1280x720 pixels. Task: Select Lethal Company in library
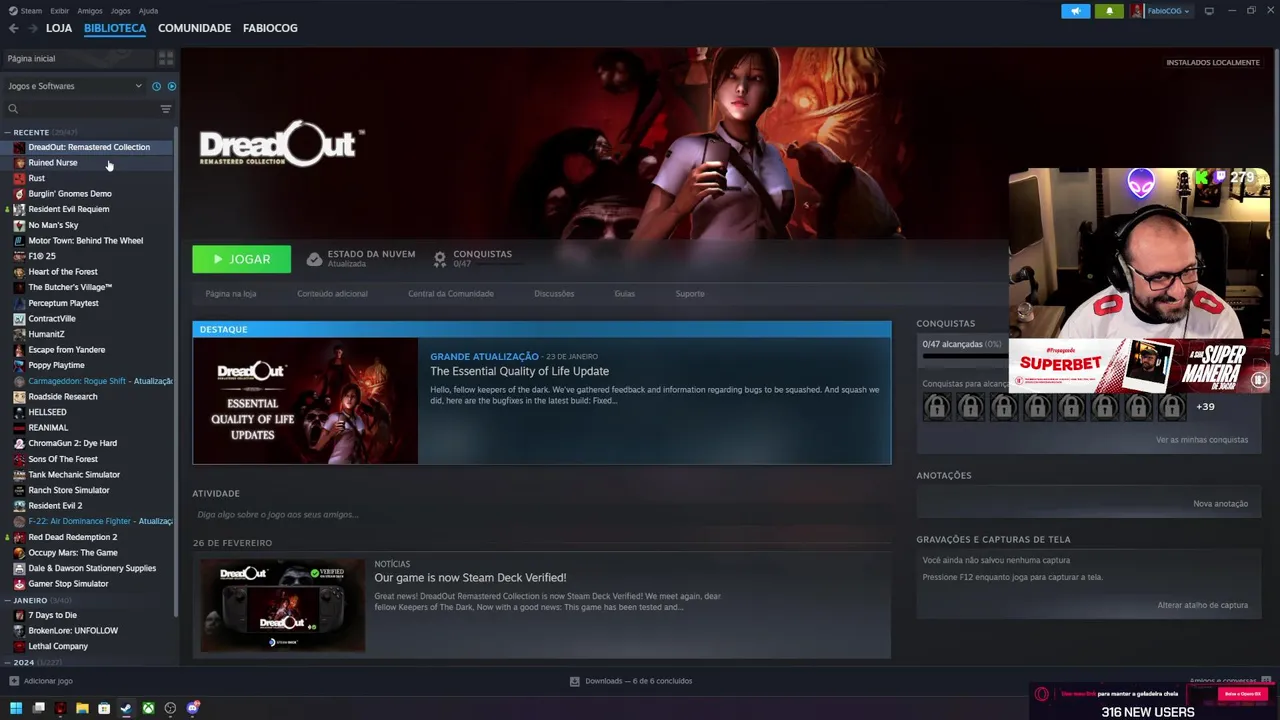coord(58,646)
